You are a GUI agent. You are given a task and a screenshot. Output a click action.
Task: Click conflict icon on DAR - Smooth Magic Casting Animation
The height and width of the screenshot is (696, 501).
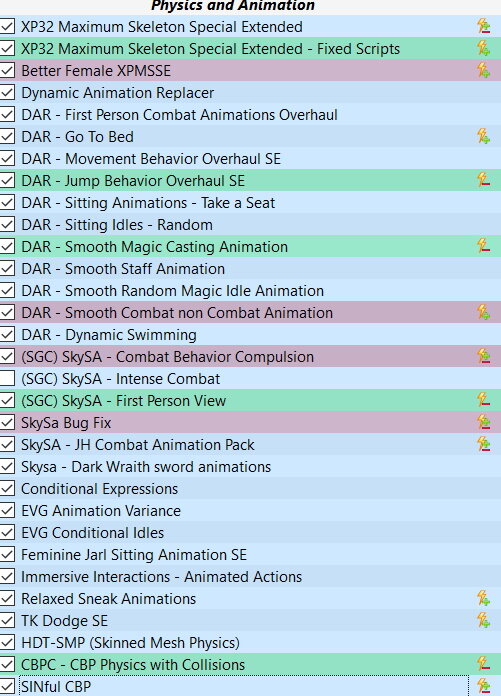[x=484, y=246]
